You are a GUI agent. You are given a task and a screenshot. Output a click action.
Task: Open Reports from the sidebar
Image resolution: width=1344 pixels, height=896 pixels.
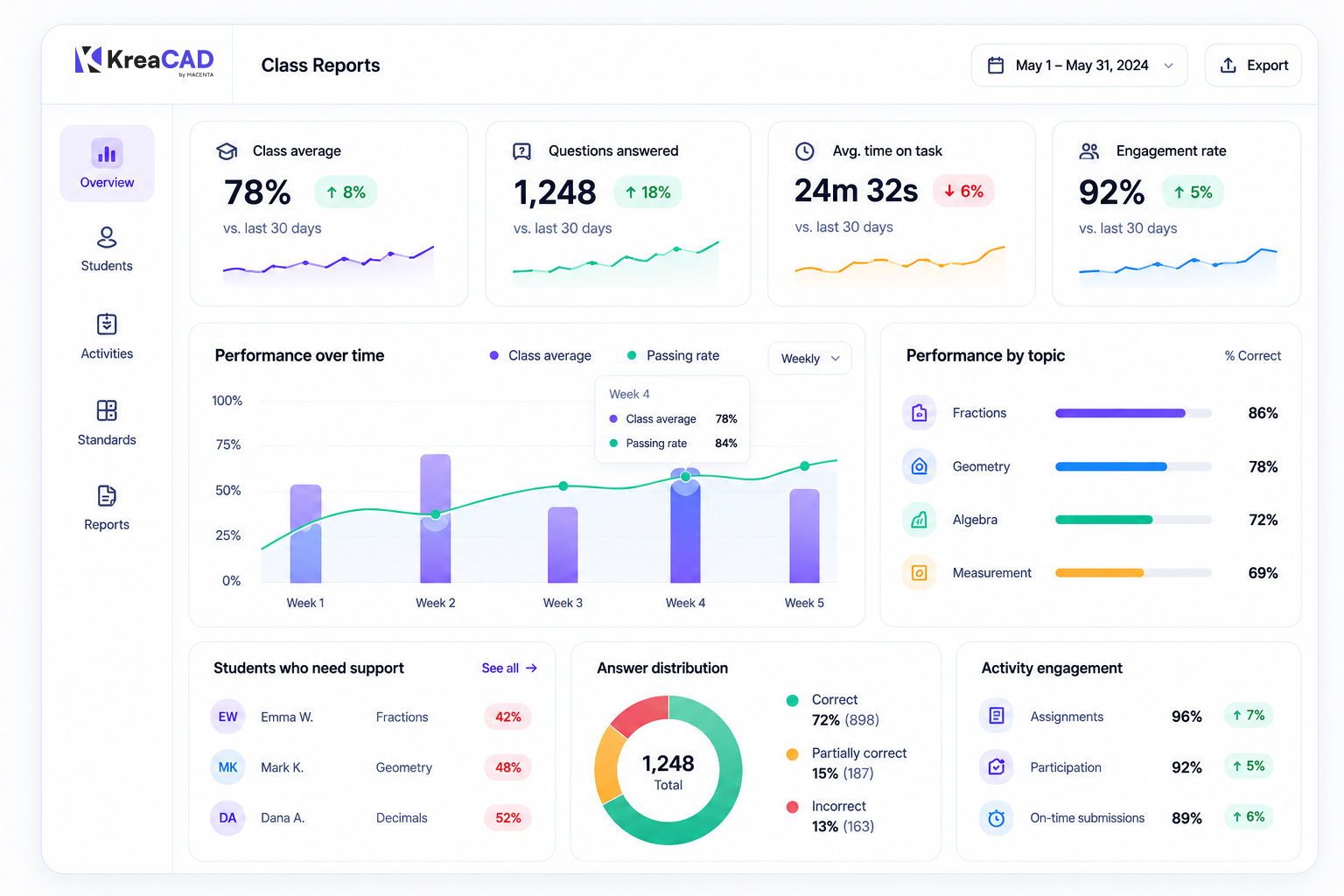(107, 508)
